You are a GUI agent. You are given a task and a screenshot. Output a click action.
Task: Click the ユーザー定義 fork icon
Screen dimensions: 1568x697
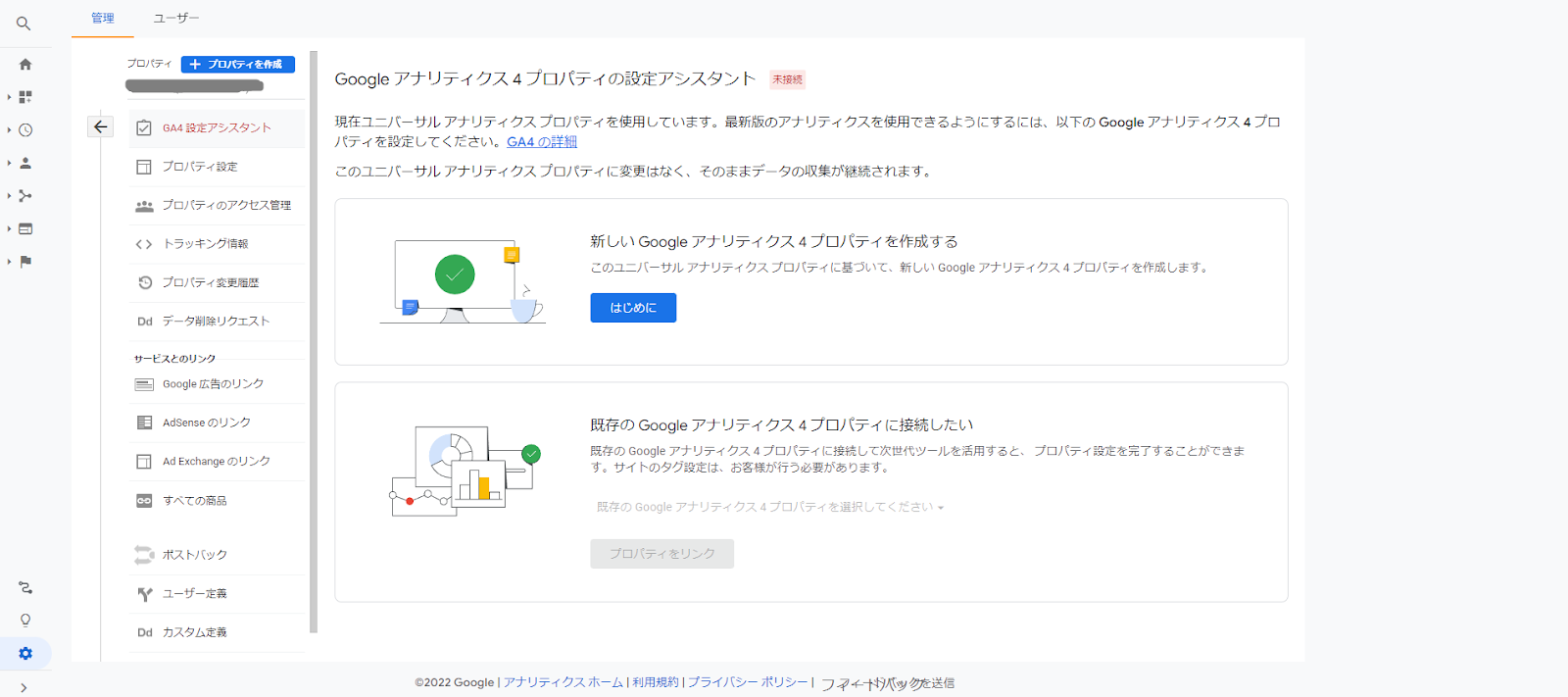(x=144, y=594)
